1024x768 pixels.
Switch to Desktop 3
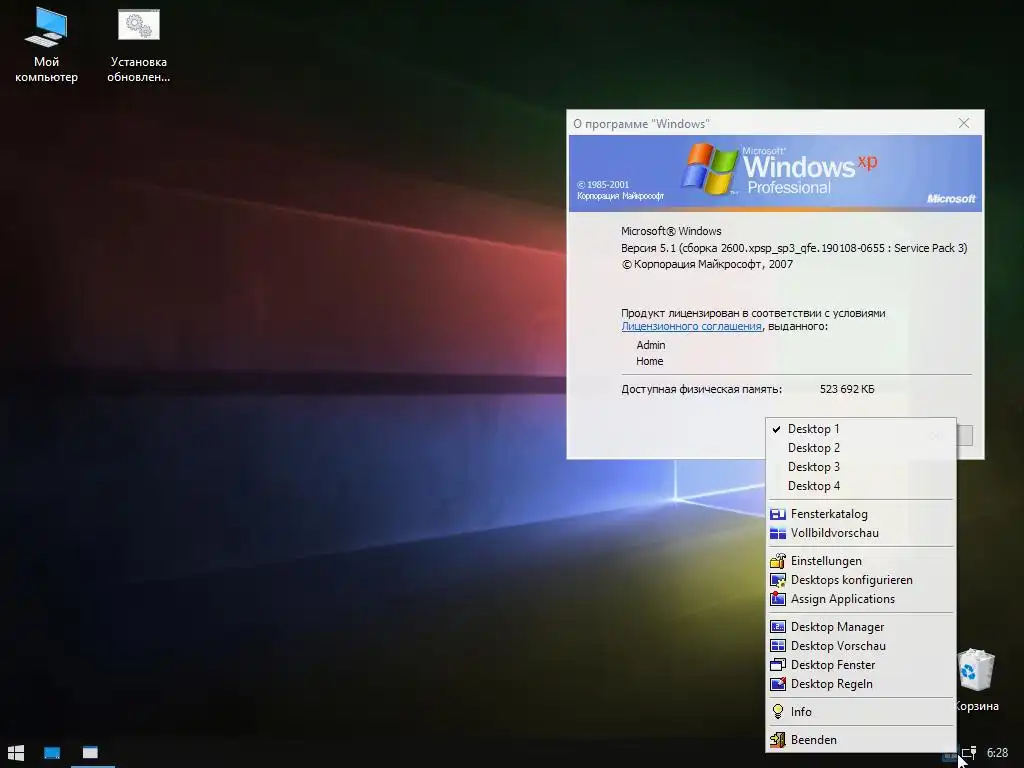coord(860,467)
